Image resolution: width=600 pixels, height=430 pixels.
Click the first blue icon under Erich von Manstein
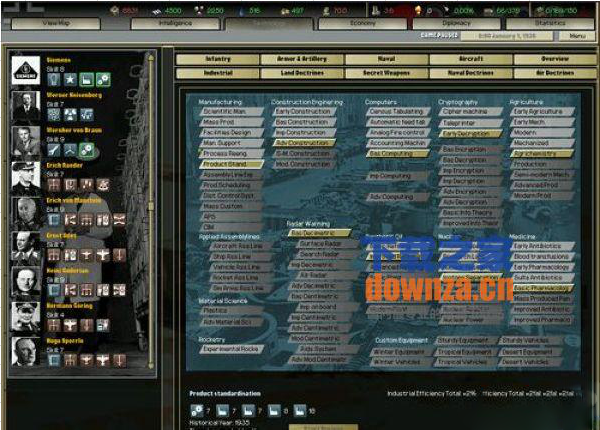click(x=54, y=220)
